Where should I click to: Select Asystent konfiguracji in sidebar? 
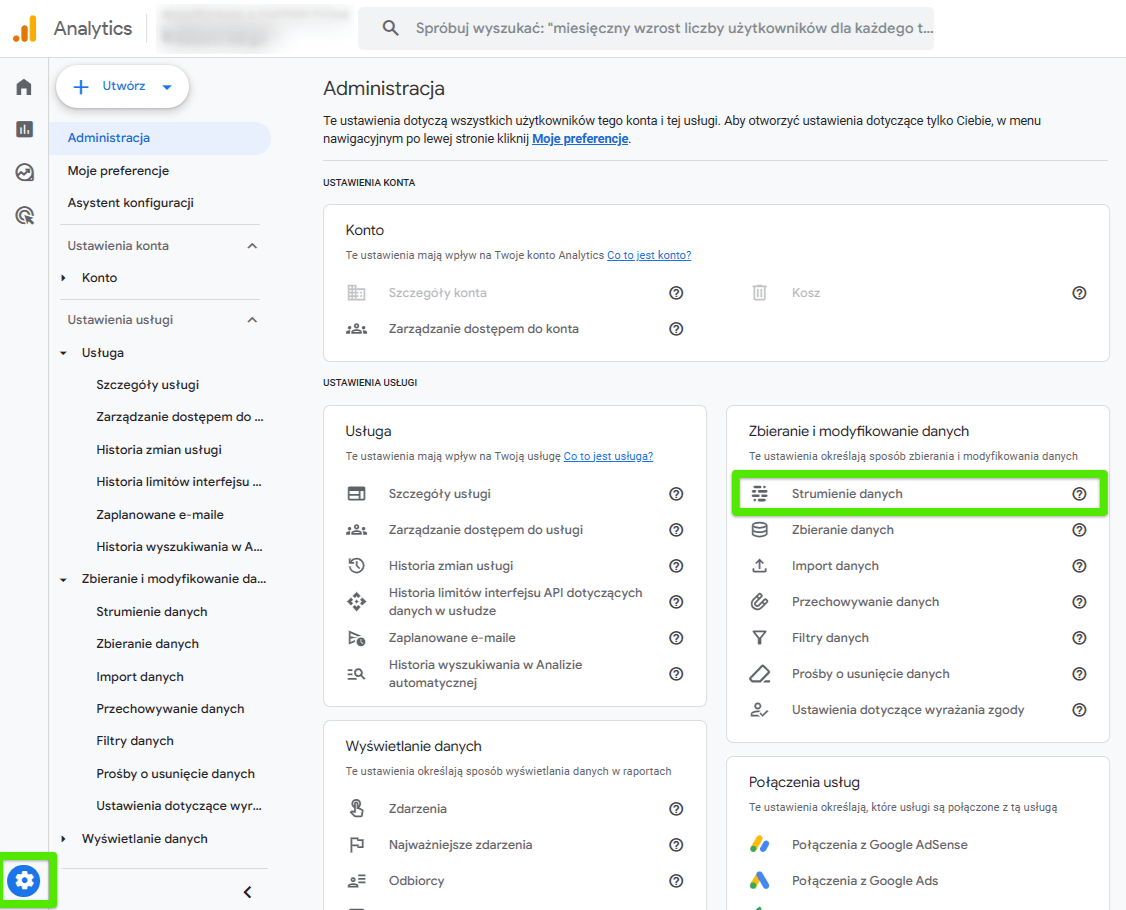point(130,203)
